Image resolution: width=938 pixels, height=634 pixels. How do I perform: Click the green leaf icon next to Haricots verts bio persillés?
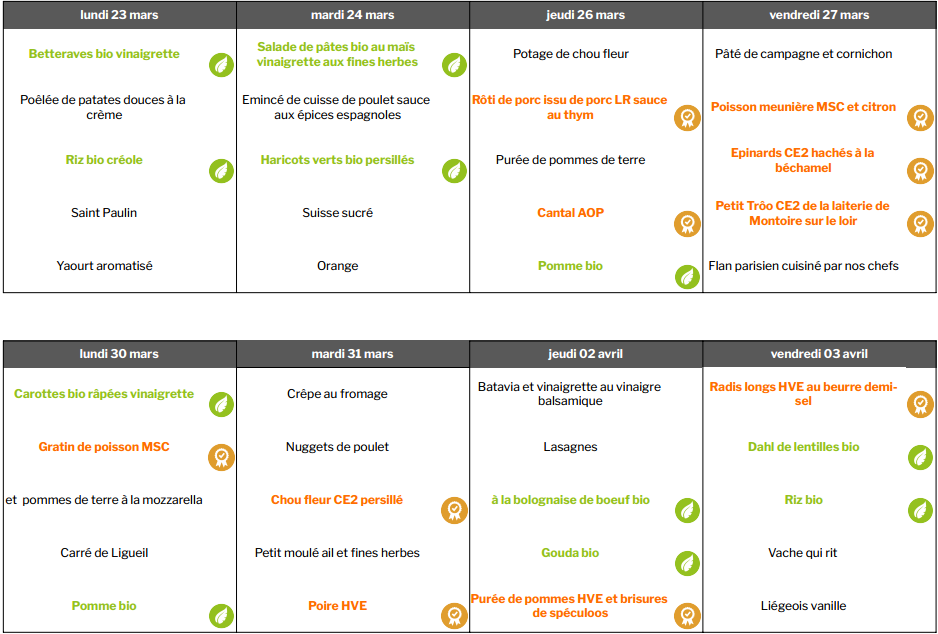click(x=454, y=171)
